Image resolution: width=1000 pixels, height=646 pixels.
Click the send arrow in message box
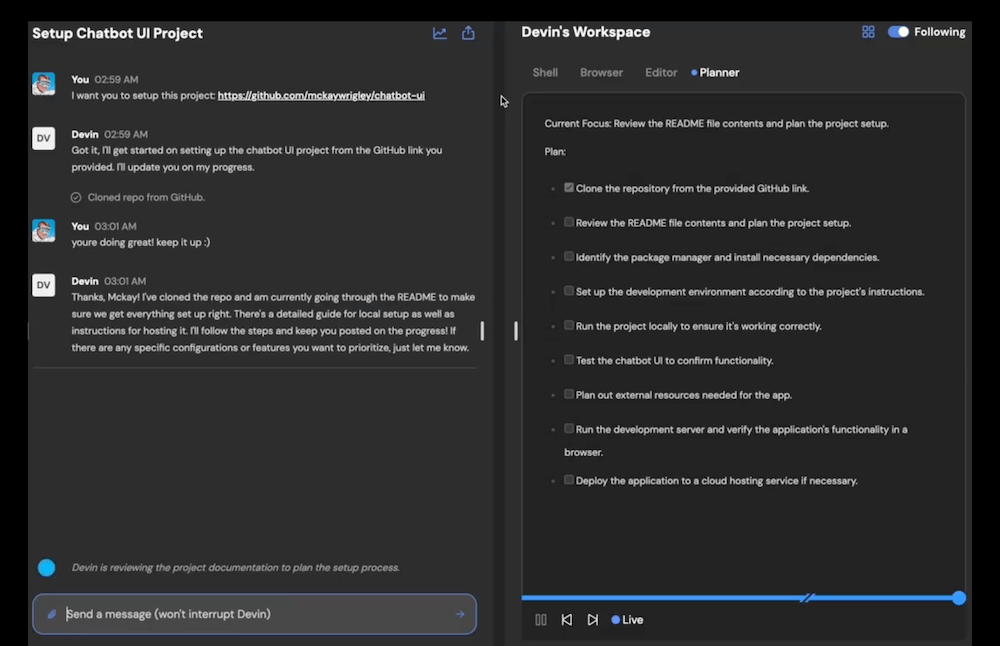460,614
